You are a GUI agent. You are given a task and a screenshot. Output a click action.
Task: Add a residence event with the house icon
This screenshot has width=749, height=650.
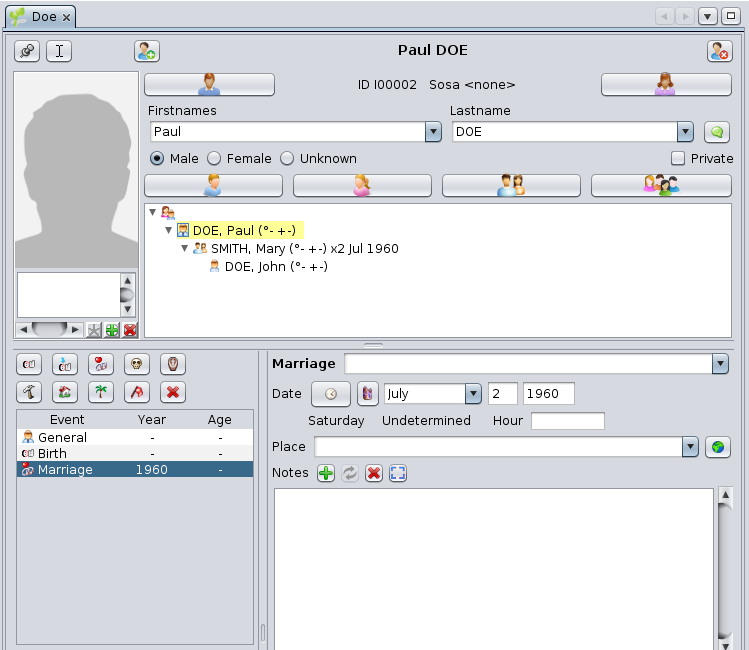click(65, 393)
